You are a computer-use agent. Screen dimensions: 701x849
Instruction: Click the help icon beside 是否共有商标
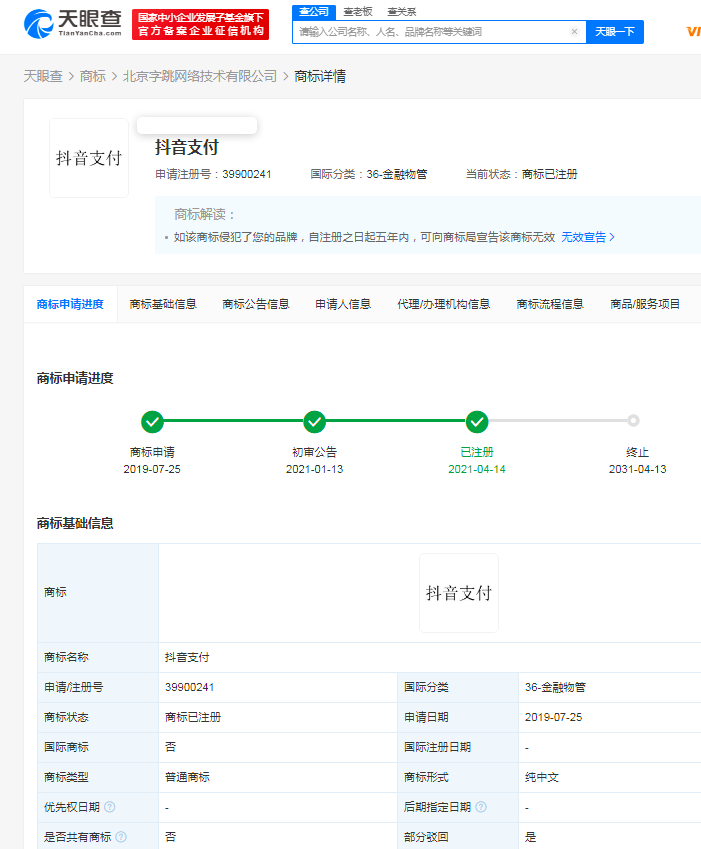(121, 837)
